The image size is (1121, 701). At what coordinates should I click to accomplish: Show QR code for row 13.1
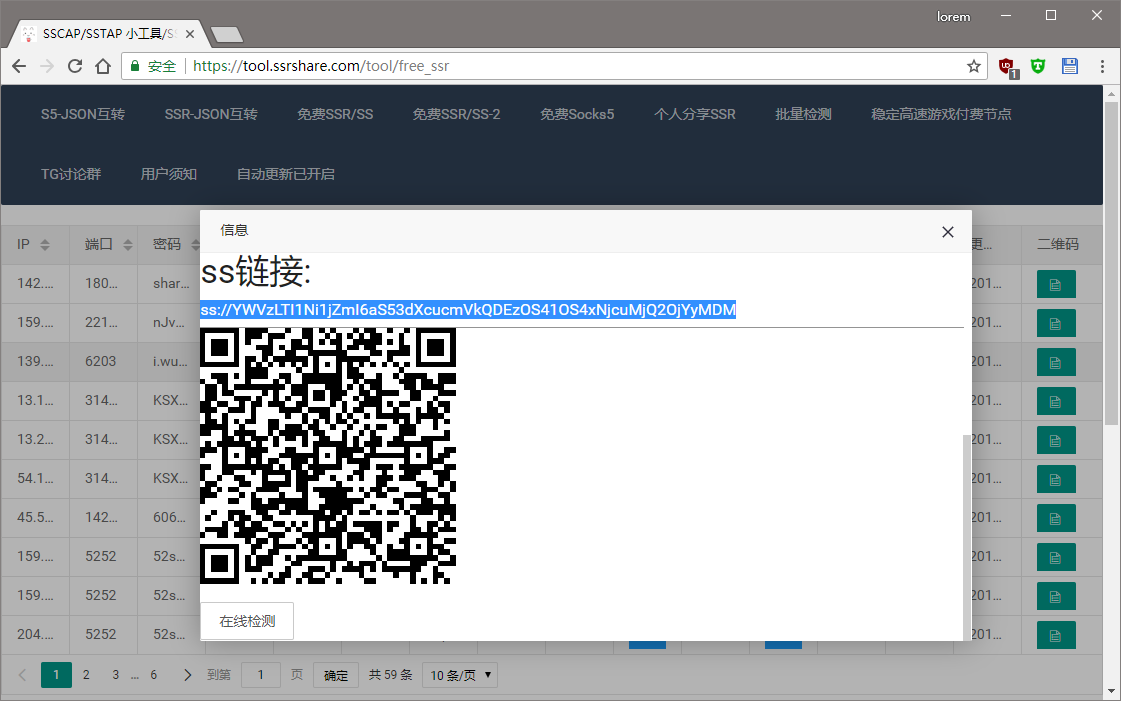pyautogui.click(x=1056, y=401)
